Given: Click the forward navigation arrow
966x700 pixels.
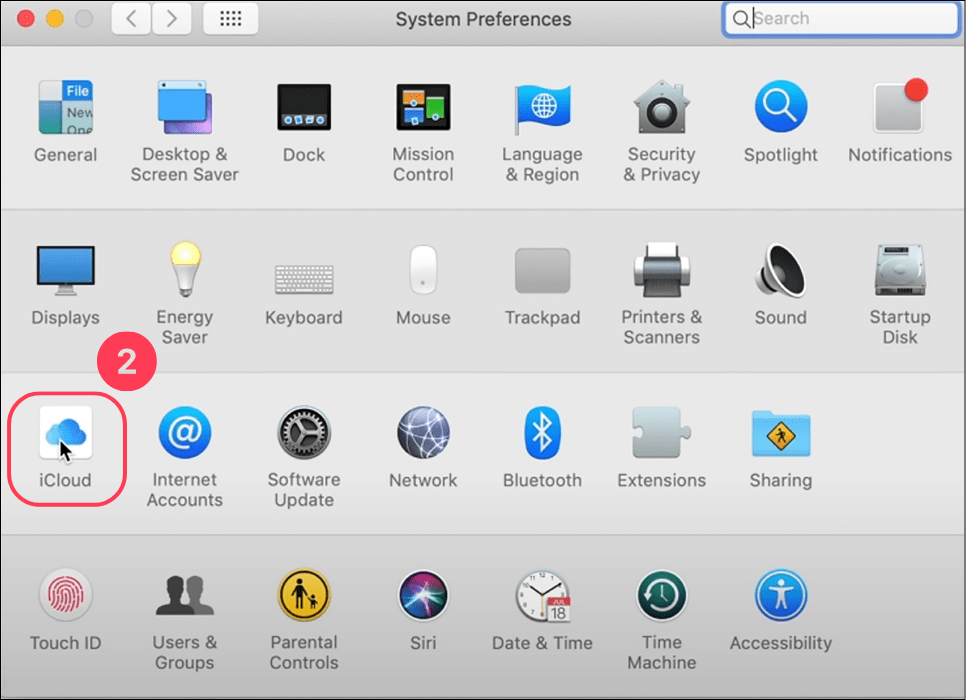Looking at the screenshot, I should coord(171,18).
